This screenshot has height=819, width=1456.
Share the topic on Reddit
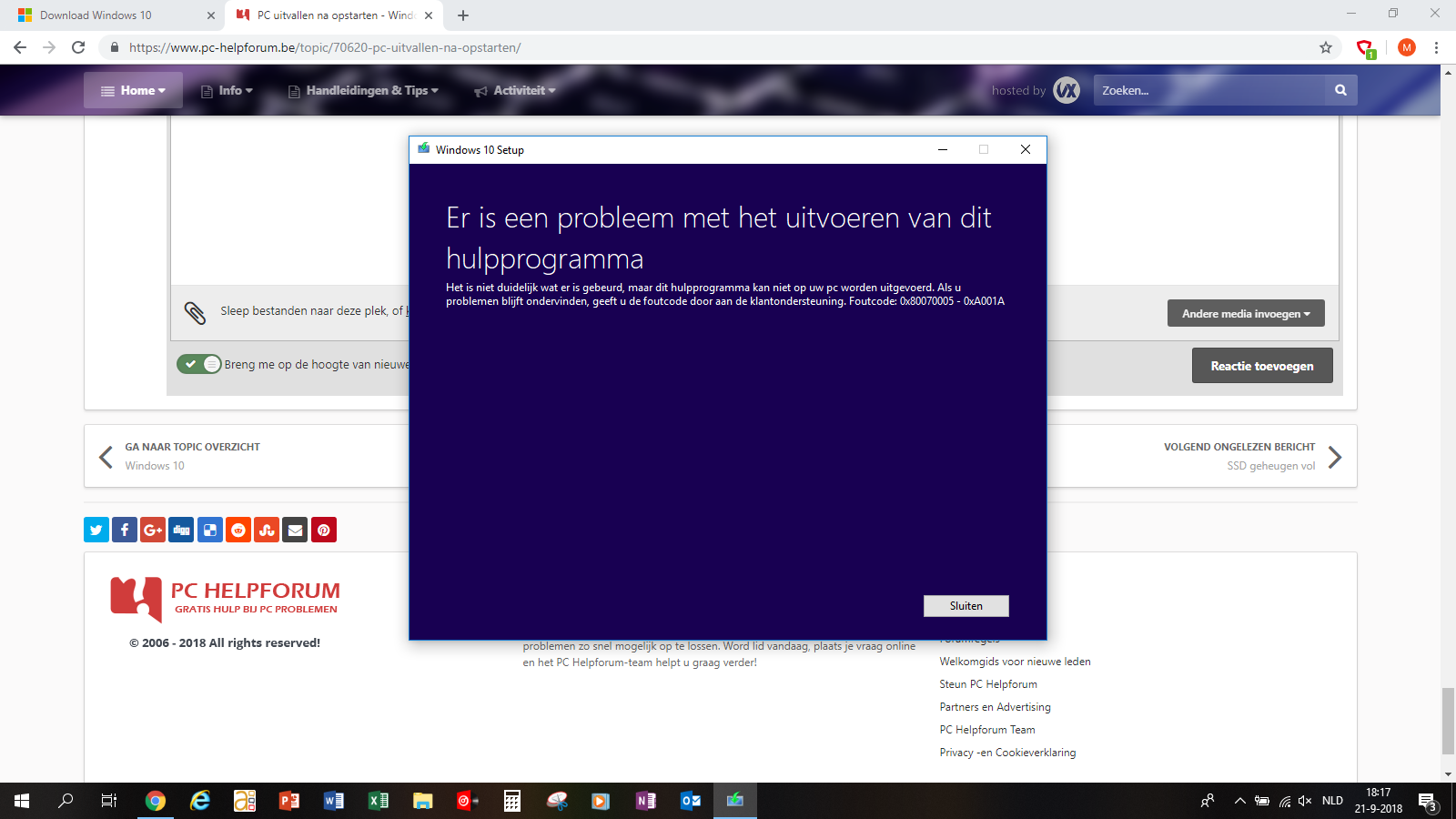[x=238, y=530]
